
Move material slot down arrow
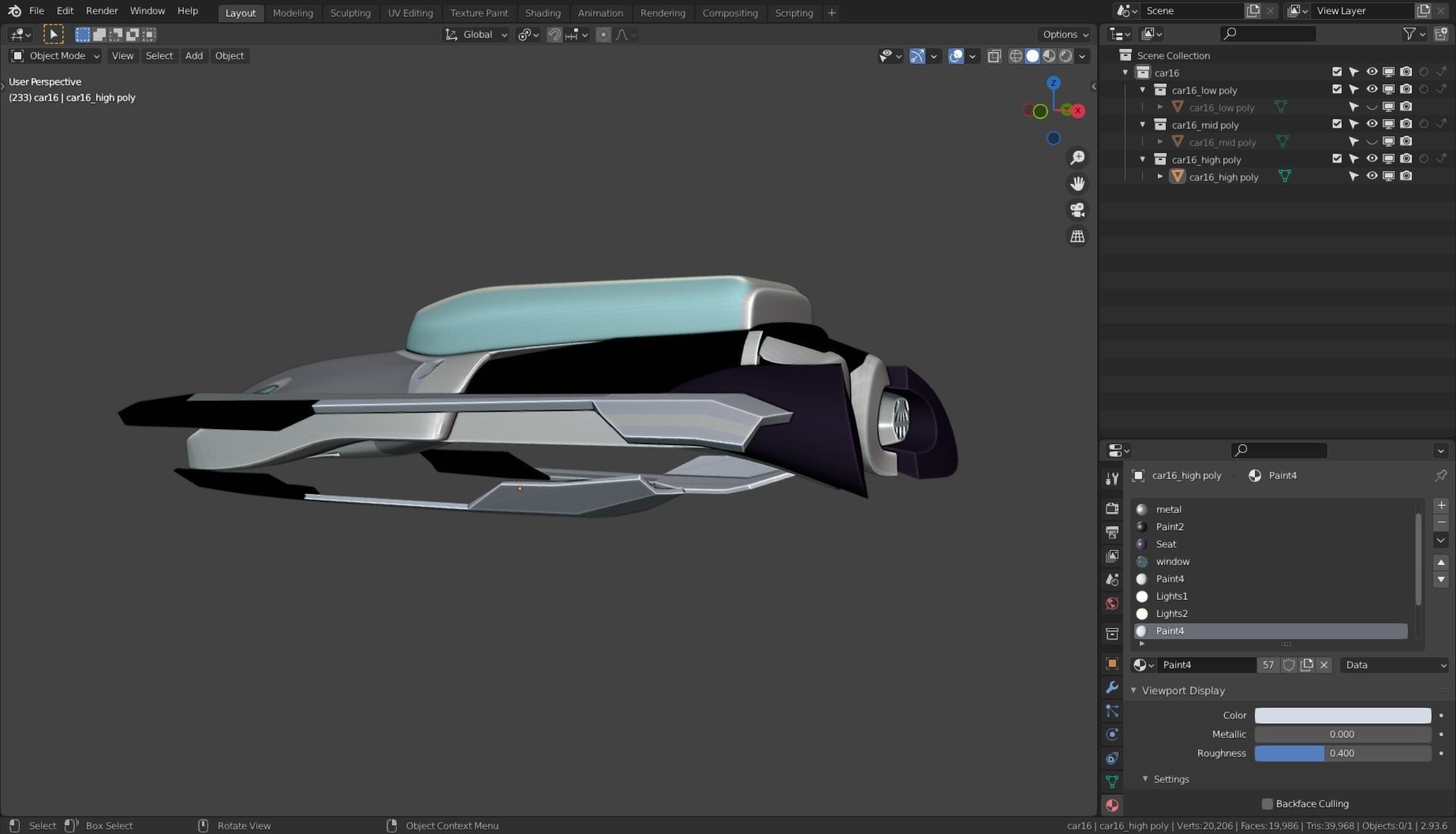[1441, 579]
